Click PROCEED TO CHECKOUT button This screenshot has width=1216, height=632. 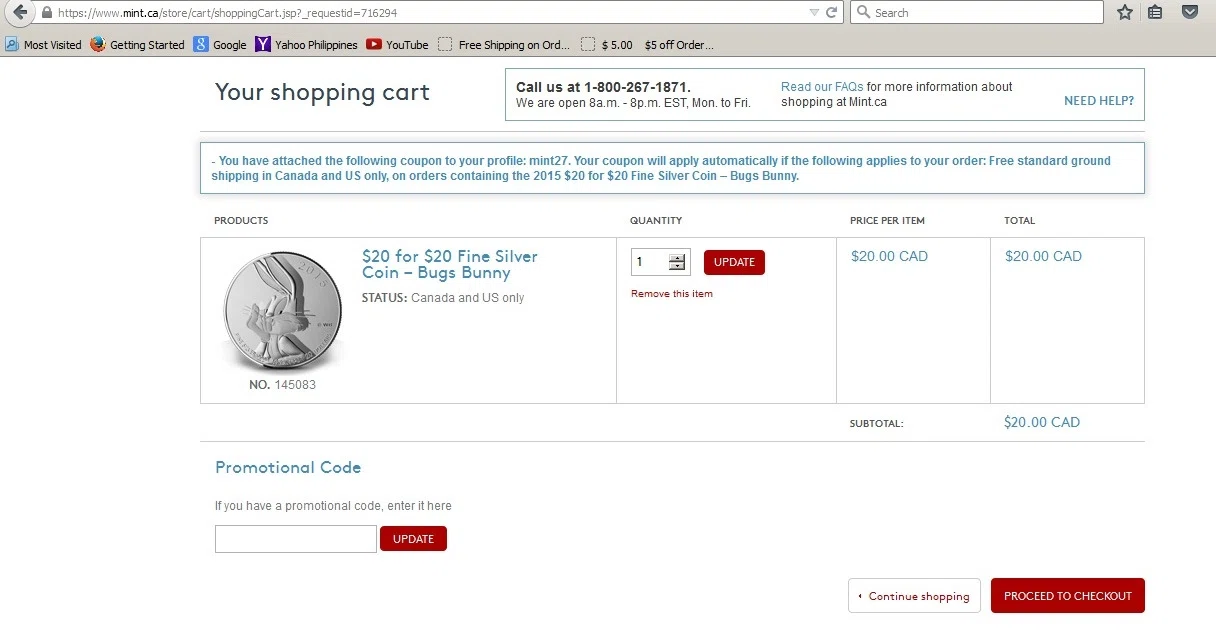coord(1068,596)
